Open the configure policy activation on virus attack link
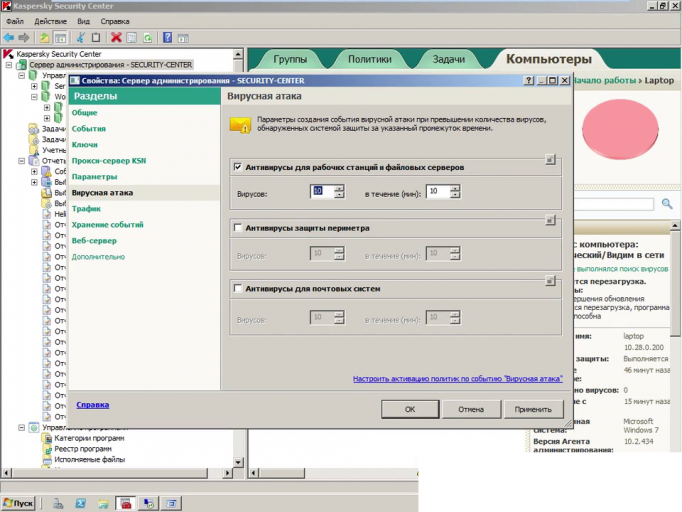 click(458, 379)
